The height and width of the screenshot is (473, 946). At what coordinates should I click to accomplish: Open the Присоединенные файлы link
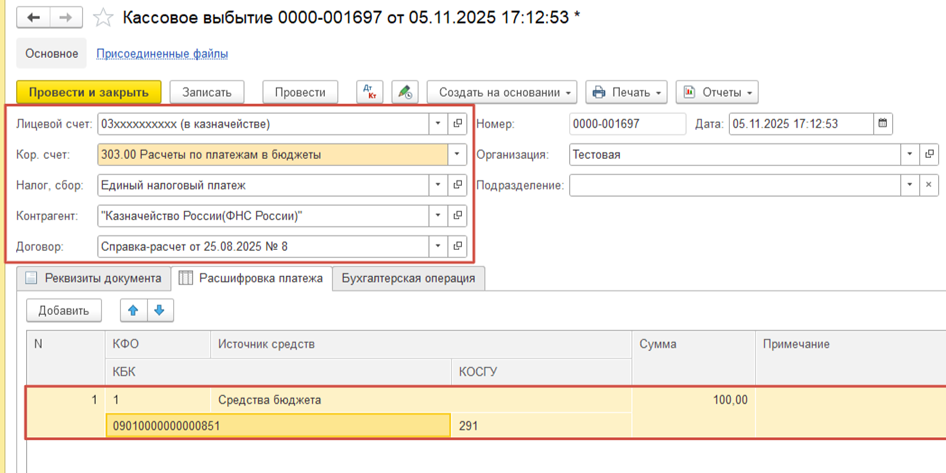pyautogui.click(x=162, y=54)
